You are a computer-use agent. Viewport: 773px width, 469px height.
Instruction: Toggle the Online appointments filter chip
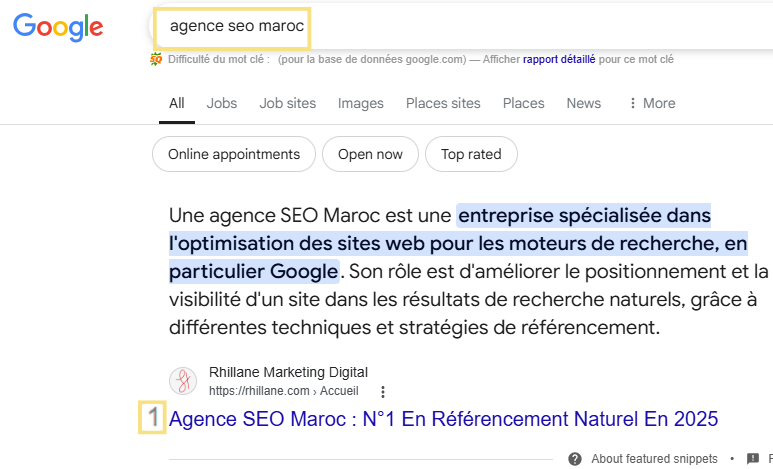pos(234,154)
